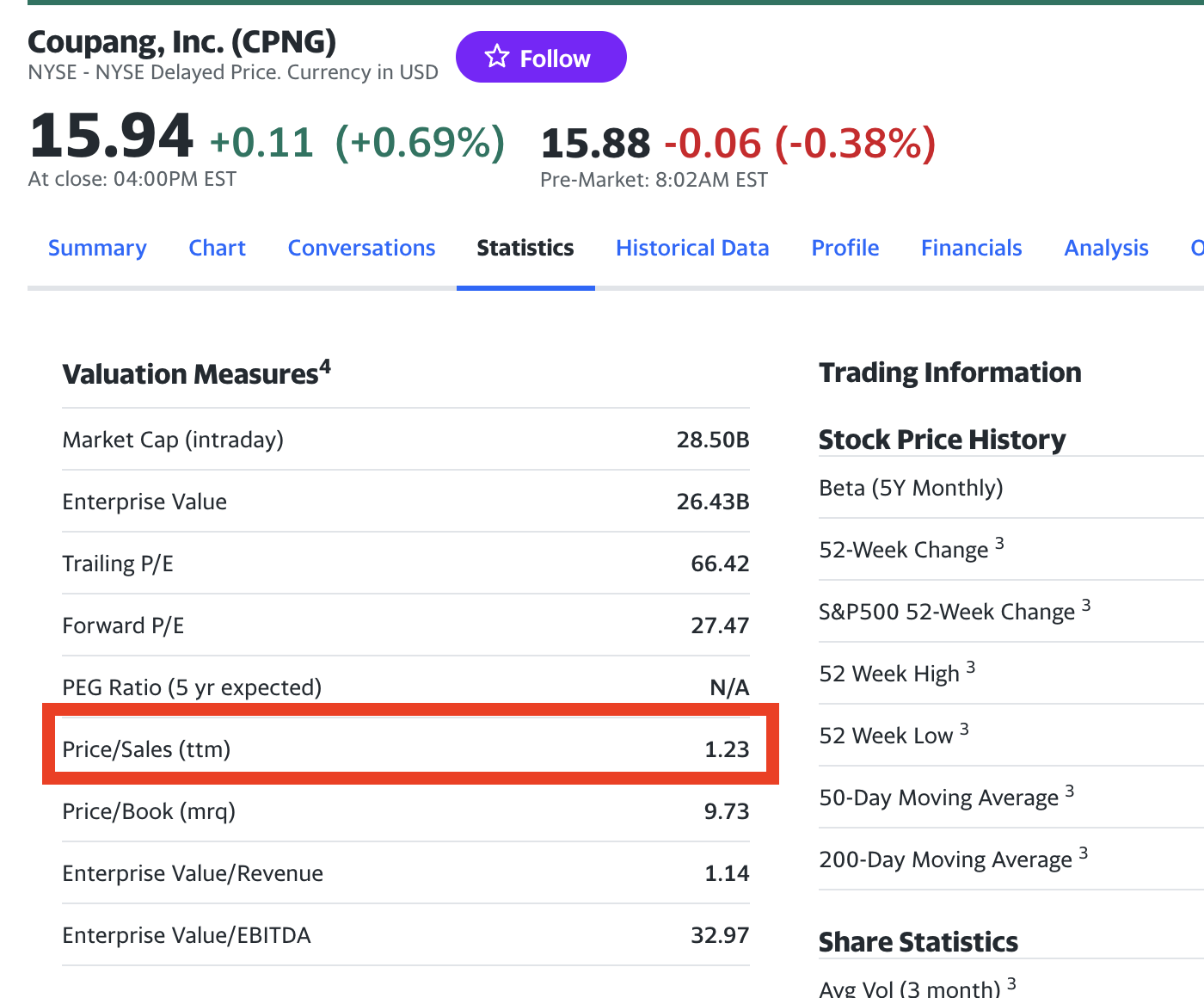Click the 32.97 EV/EBITDA value
1204x998 pixels.
pos(720,935)
